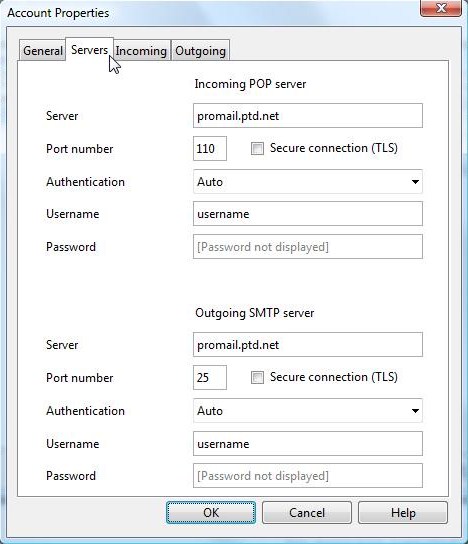Click the SMTP port number field showing 25
The height and width of the screenshot is (544, 468).
[210, 377]
